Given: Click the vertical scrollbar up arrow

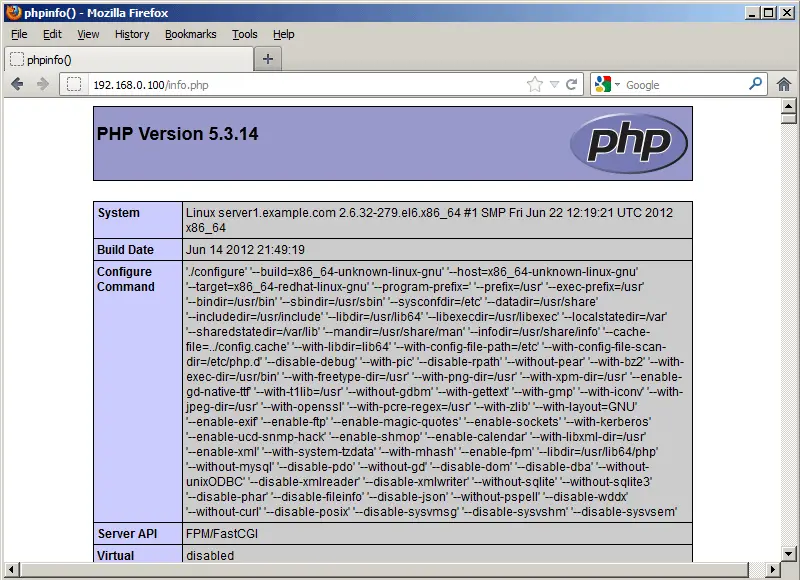Looking at the screenshot, I should tap(789, 106).
